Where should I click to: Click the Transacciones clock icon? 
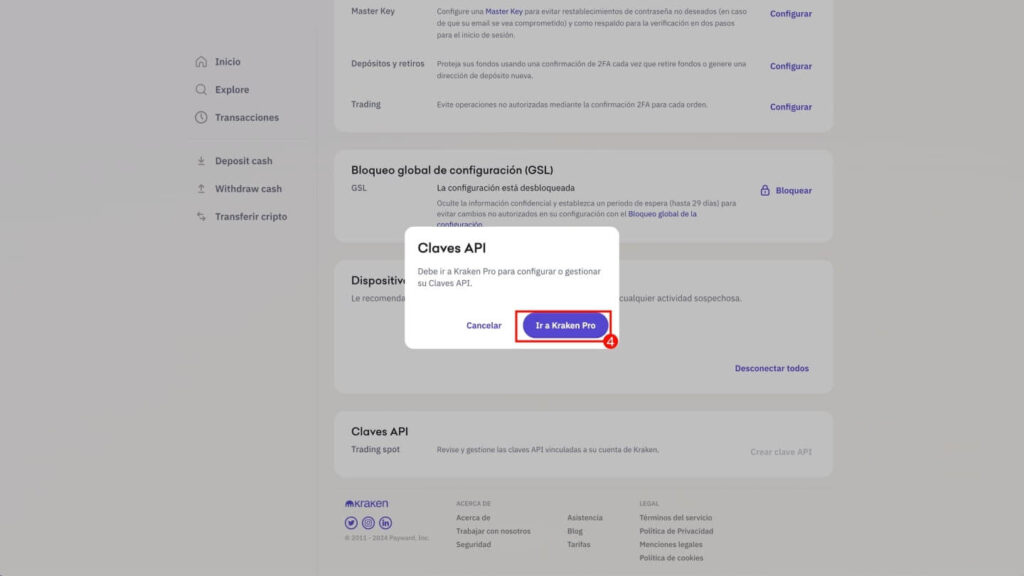200,118
